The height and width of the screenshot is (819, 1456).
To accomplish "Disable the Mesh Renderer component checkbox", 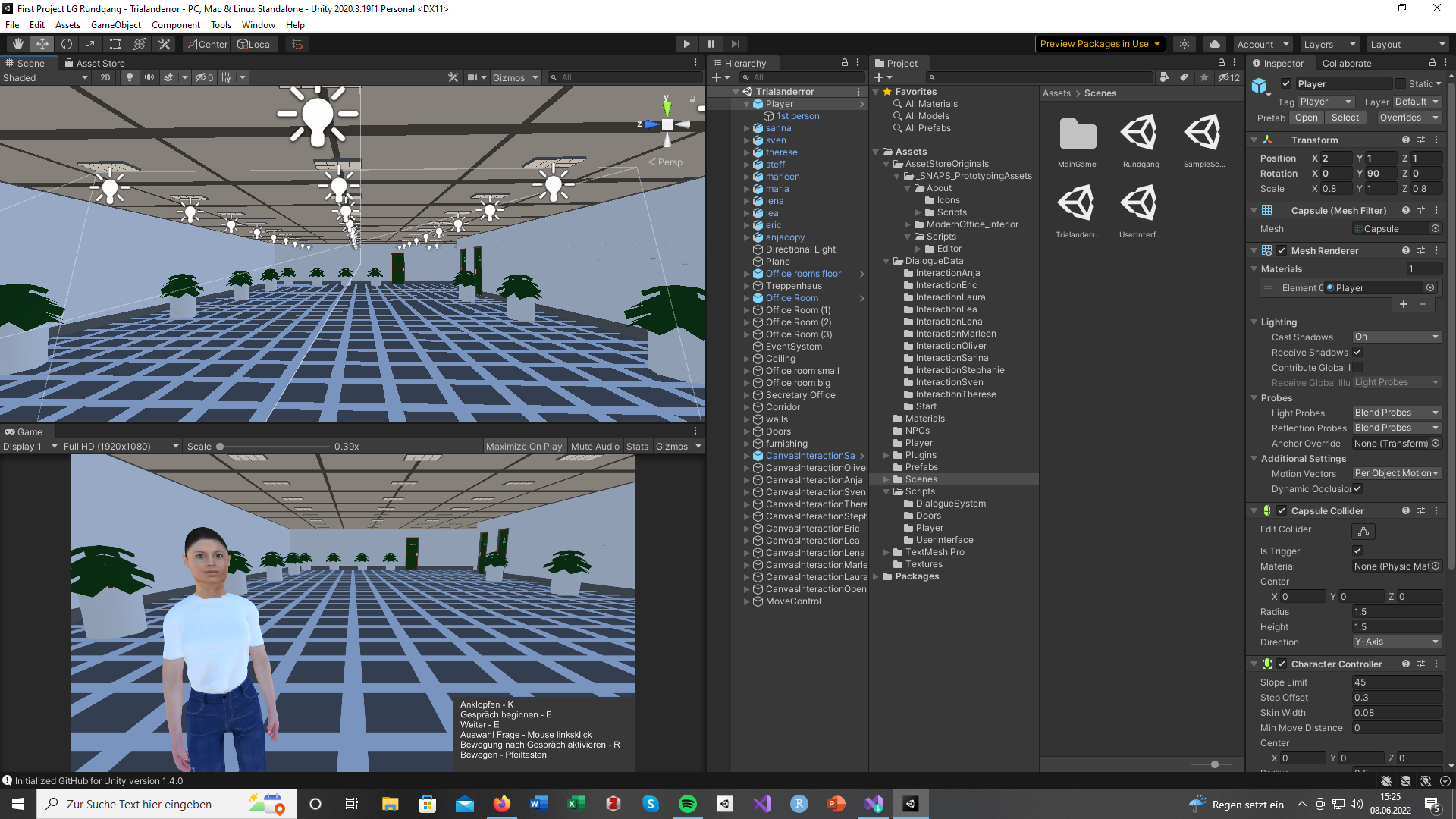I will [1282, 251].
